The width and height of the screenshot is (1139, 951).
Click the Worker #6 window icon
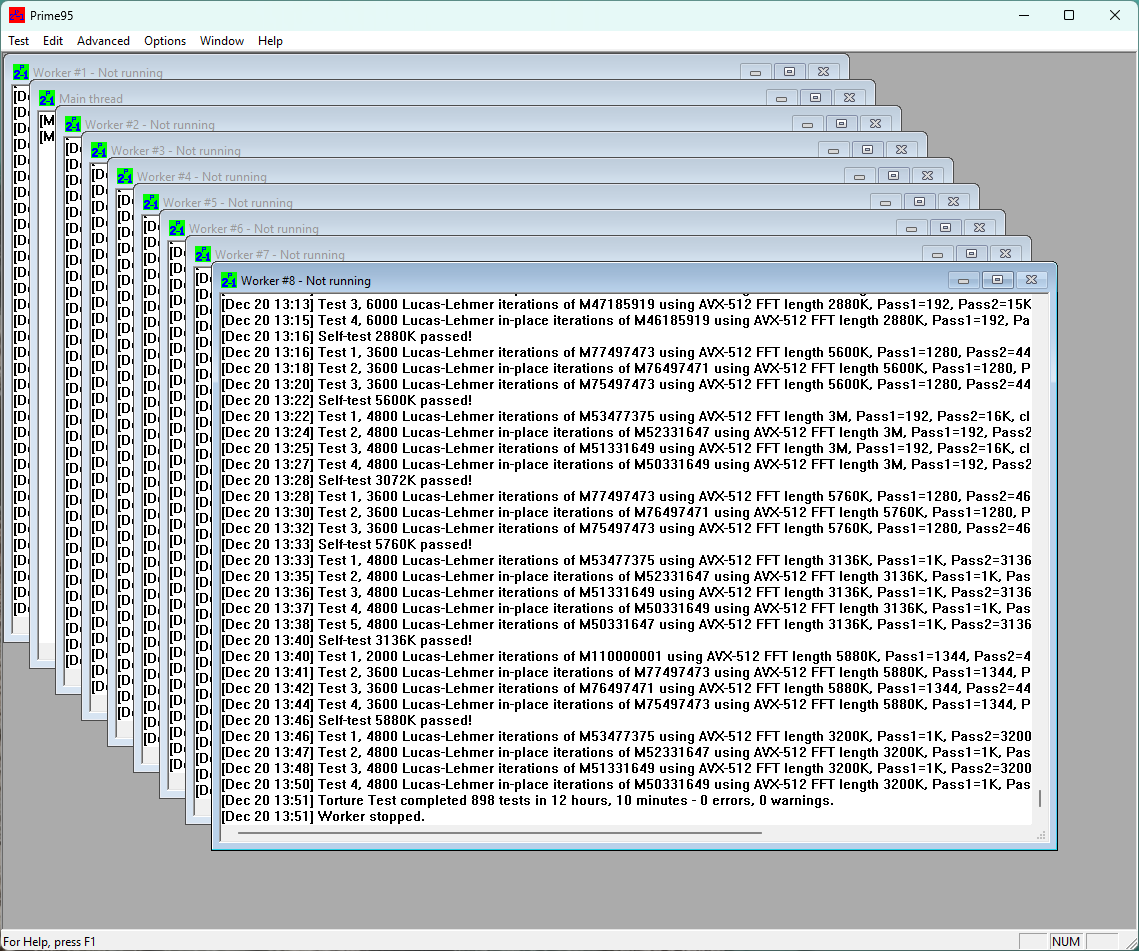point(177,228)
